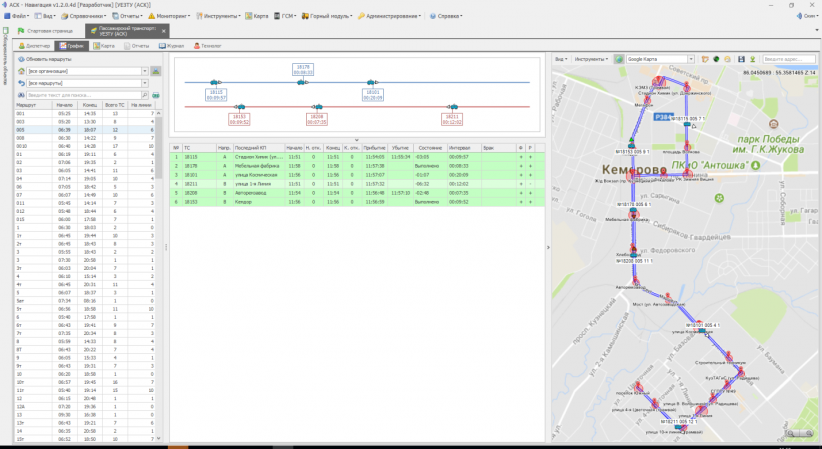Switch to the Технолог sub-tab
The width and height of the screenshot is (822, 449).
tap(208, 46)
